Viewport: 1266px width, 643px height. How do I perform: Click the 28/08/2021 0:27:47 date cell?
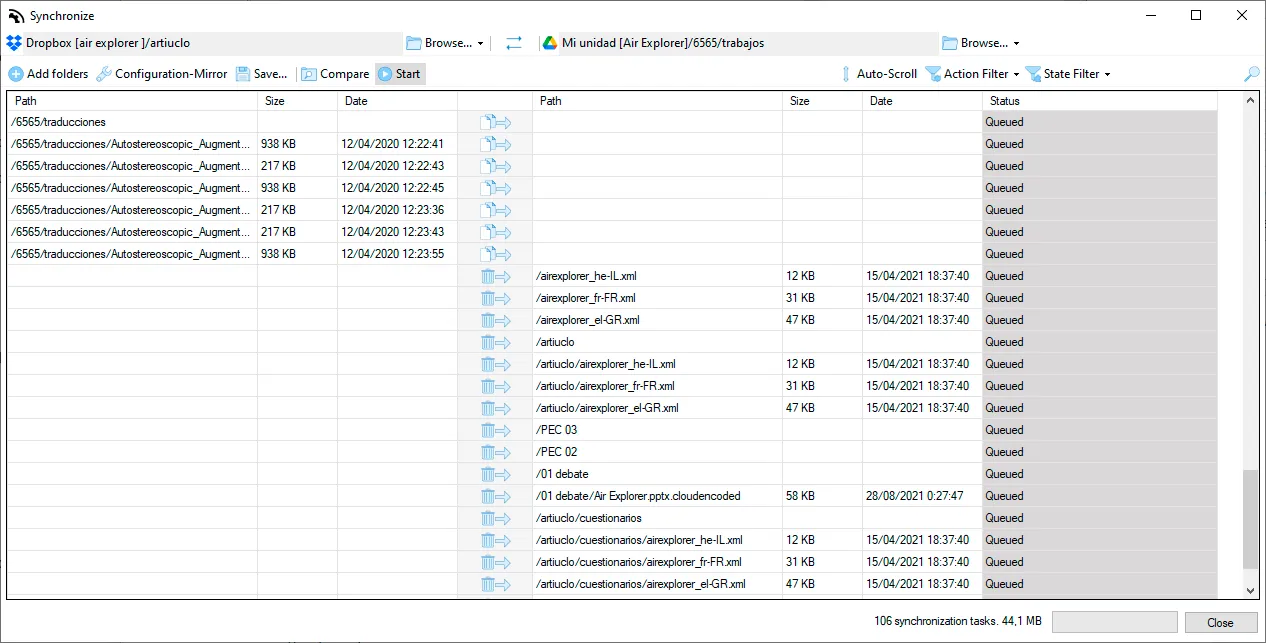pos(922,496)
